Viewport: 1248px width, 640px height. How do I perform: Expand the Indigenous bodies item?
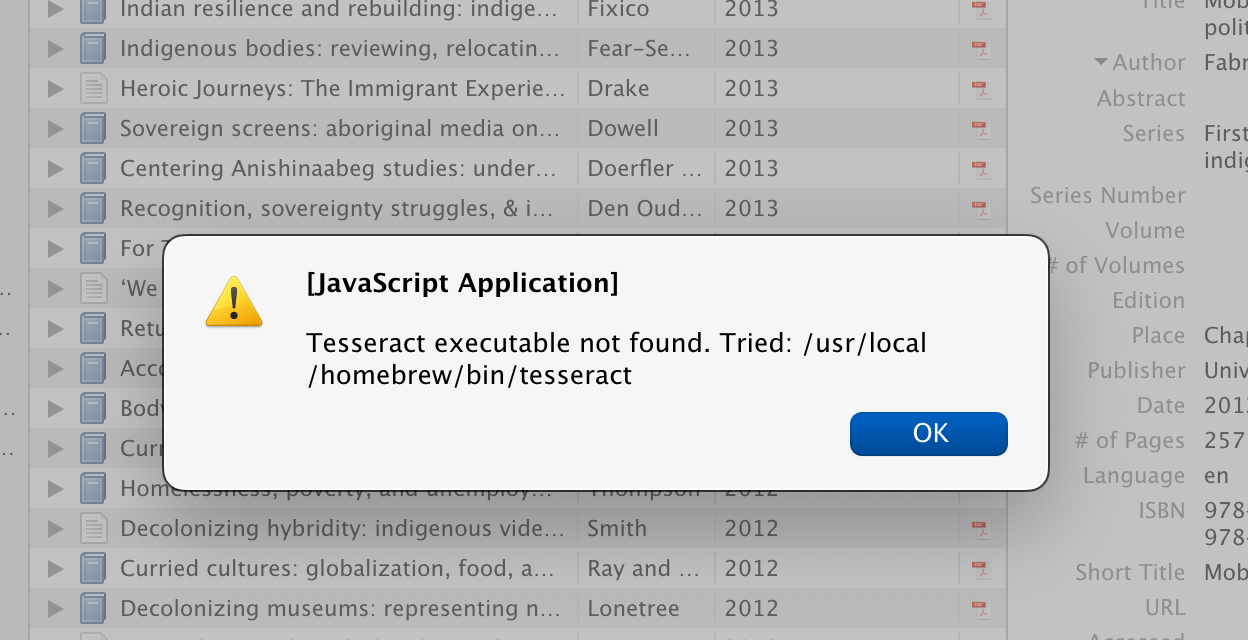55,48
